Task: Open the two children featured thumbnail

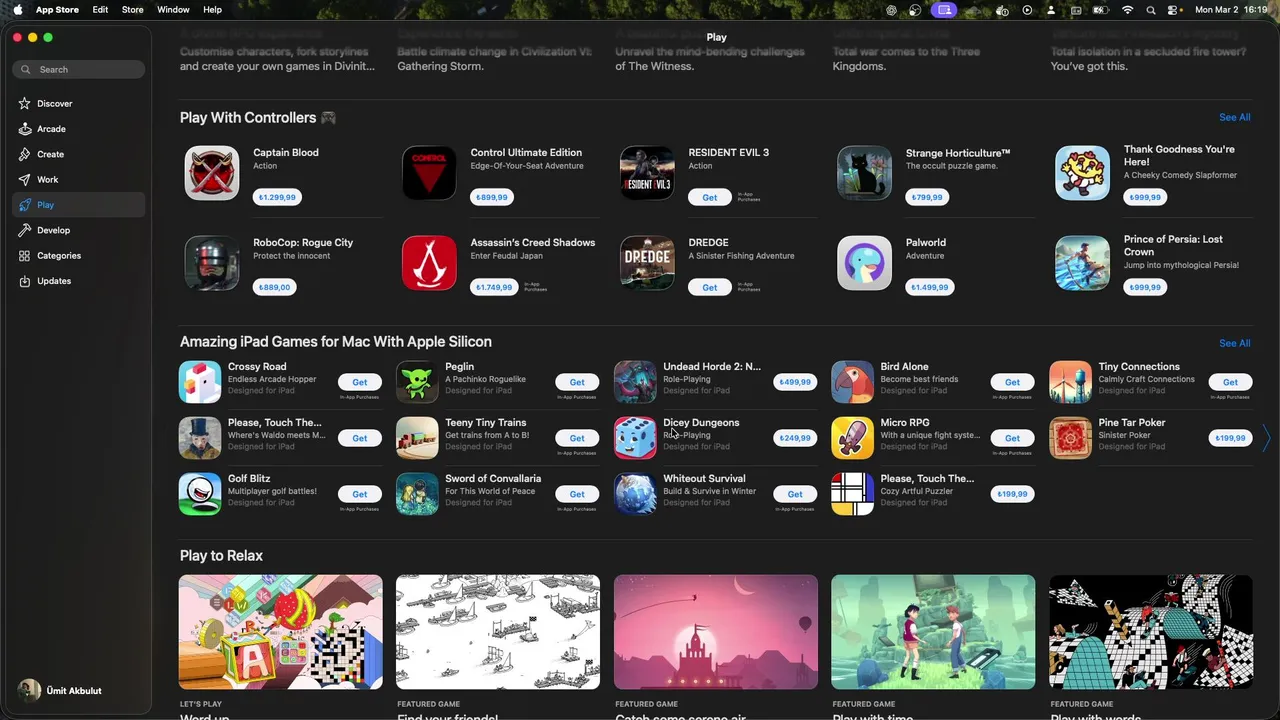Action: [x=933, y=632]
